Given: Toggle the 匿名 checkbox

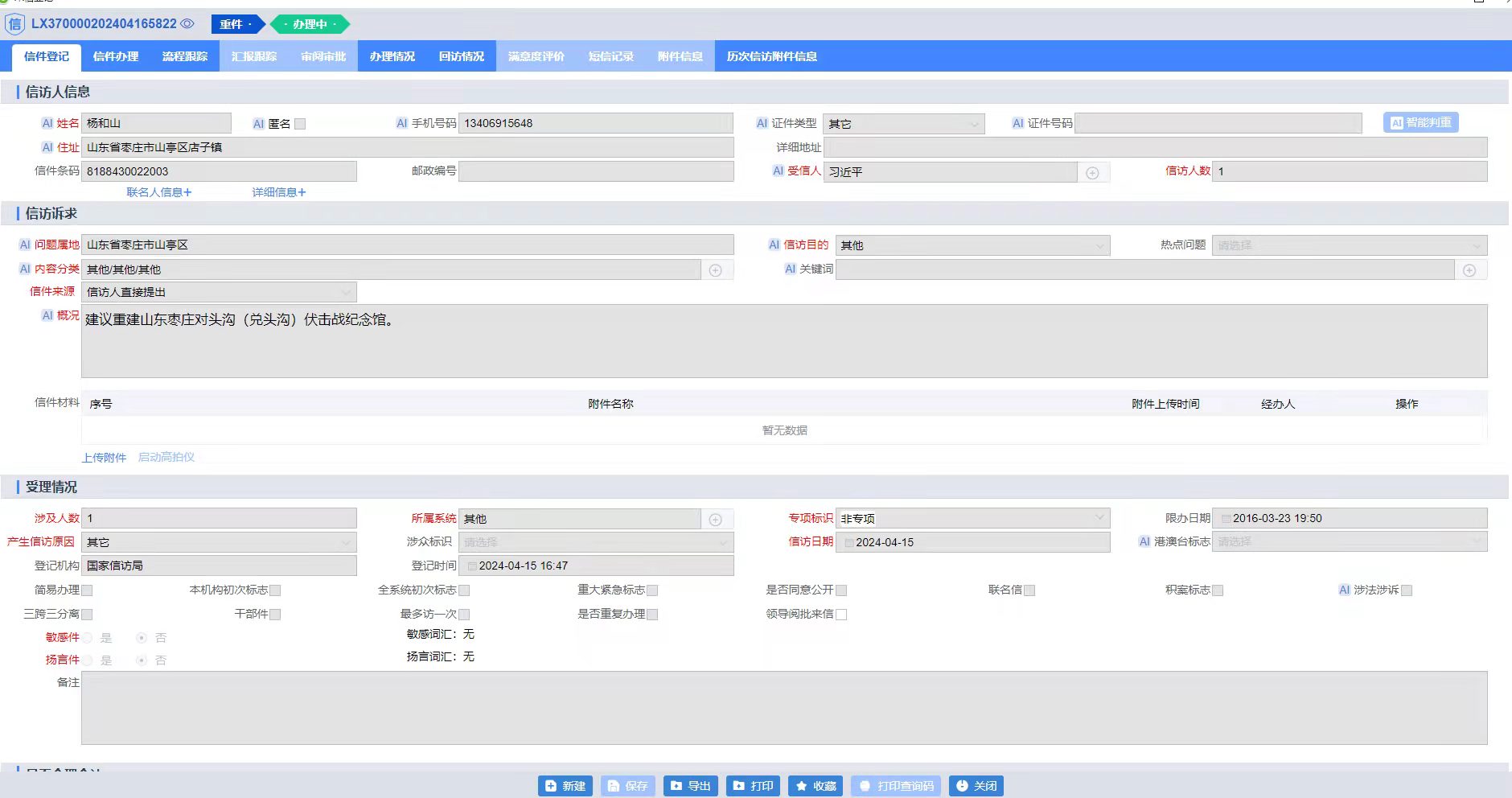Looking at the screenshot, I should 300,124.
